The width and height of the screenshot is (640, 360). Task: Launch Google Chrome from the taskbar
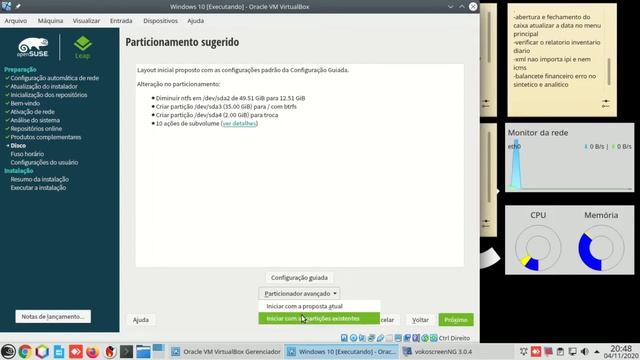point(25,351)
